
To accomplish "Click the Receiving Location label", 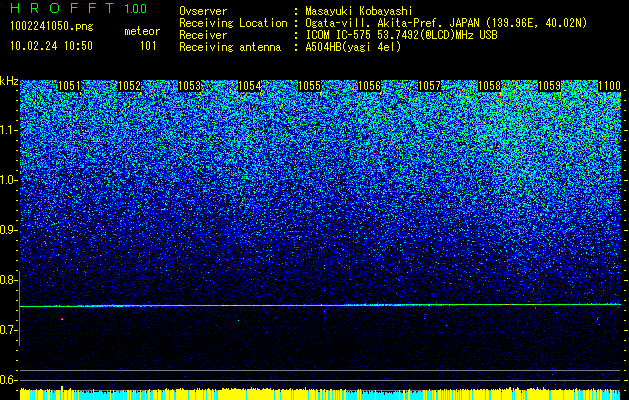I will tap(233, 23).
